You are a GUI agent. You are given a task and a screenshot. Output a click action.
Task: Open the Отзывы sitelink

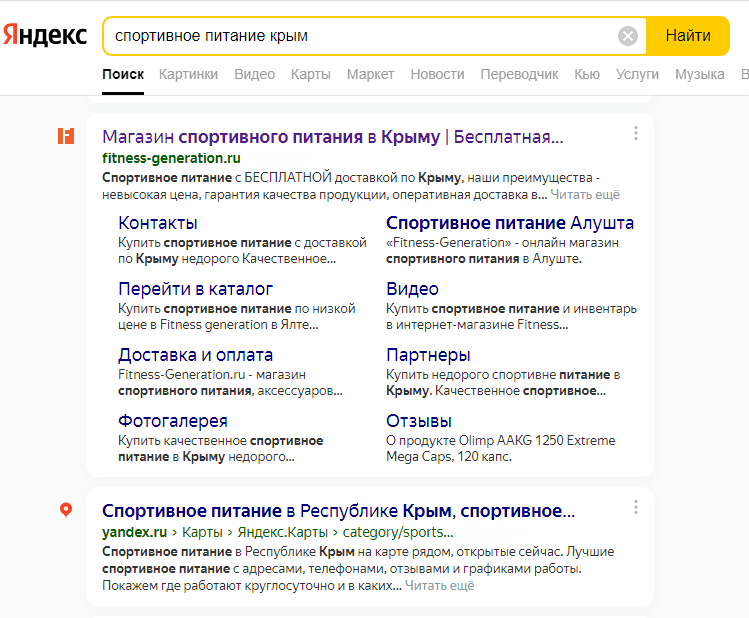419,421
